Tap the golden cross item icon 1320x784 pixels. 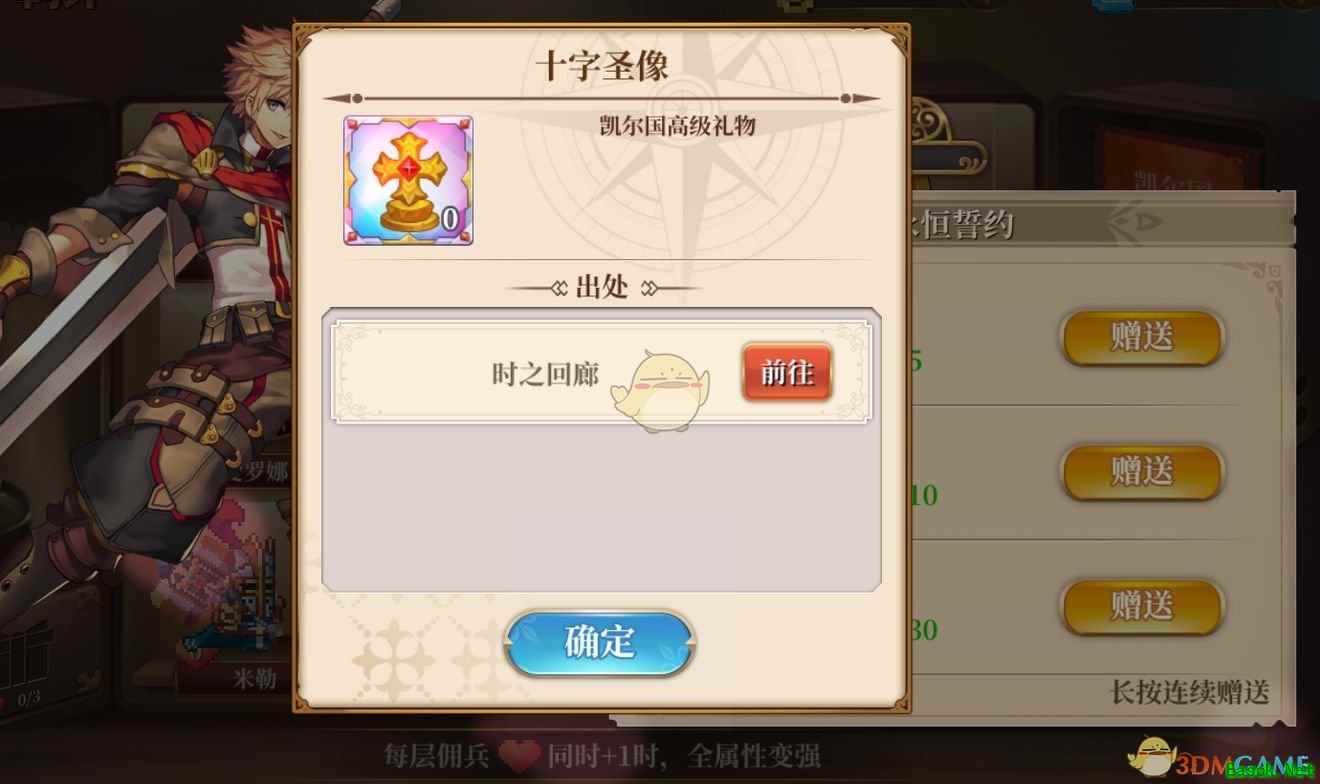[408, 180]
